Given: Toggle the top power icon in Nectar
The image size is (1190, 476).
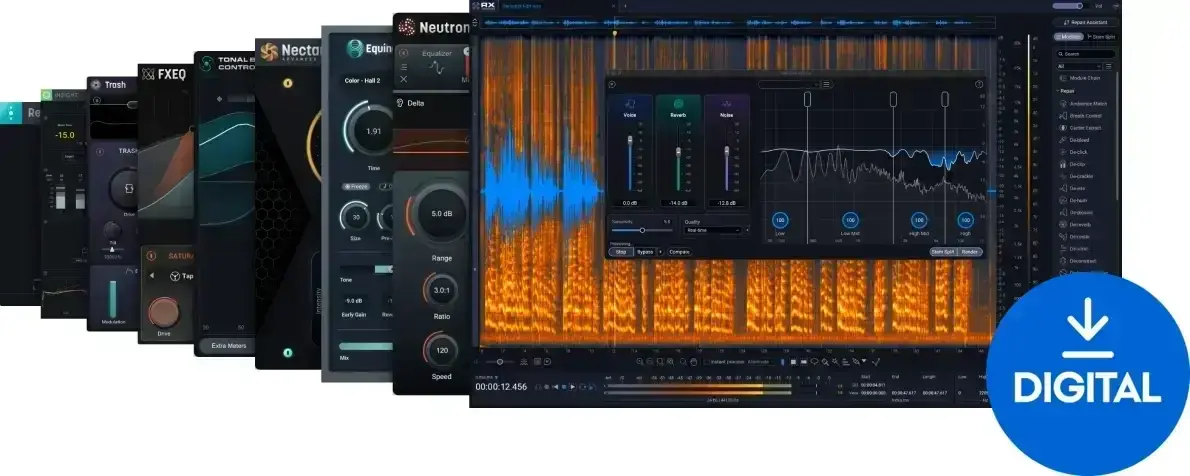Looking at the screenshot, I should (288, 83).
